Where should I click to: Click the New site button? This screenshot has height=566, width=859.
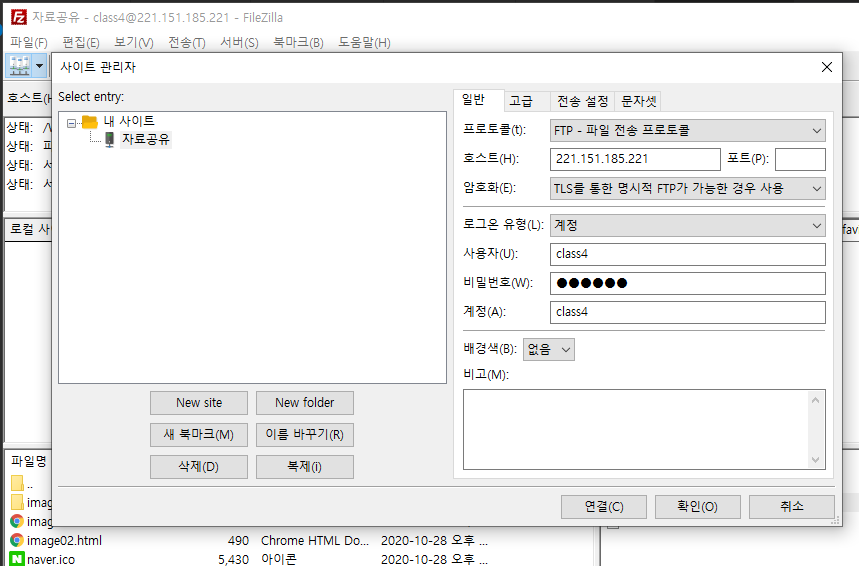199,403
